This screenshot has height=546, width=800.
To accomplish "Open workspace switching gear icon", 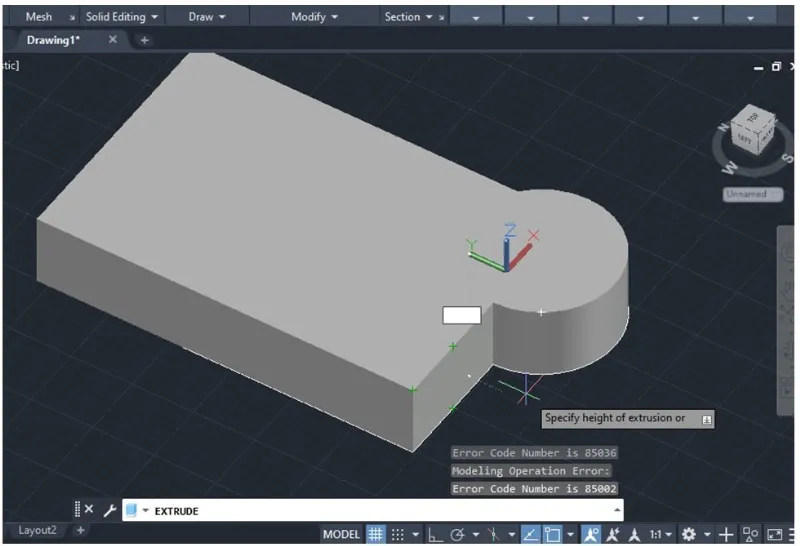I will tap(689, 534).
